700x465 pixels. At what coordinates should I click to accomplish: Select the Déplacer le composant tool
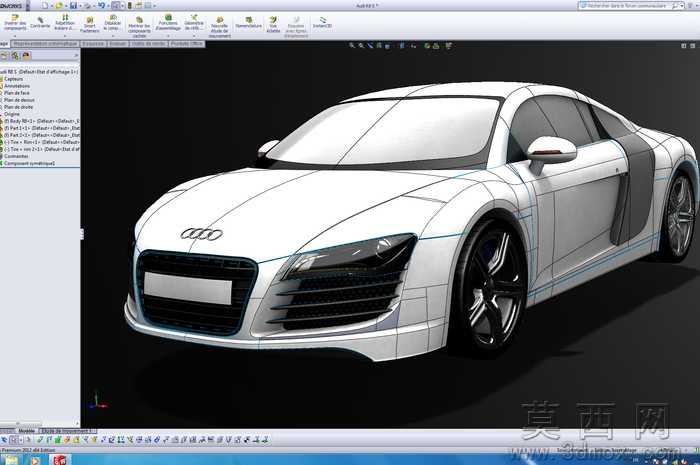[112, 23]
